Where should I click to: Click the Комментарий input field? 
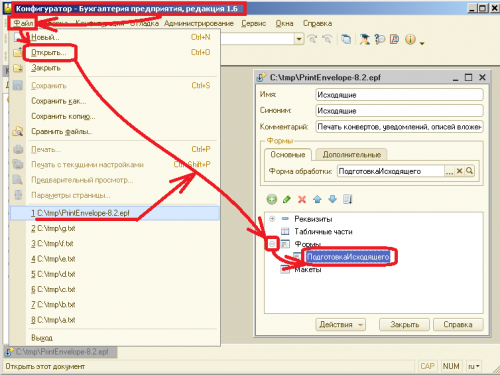click(x=399, y=127)
